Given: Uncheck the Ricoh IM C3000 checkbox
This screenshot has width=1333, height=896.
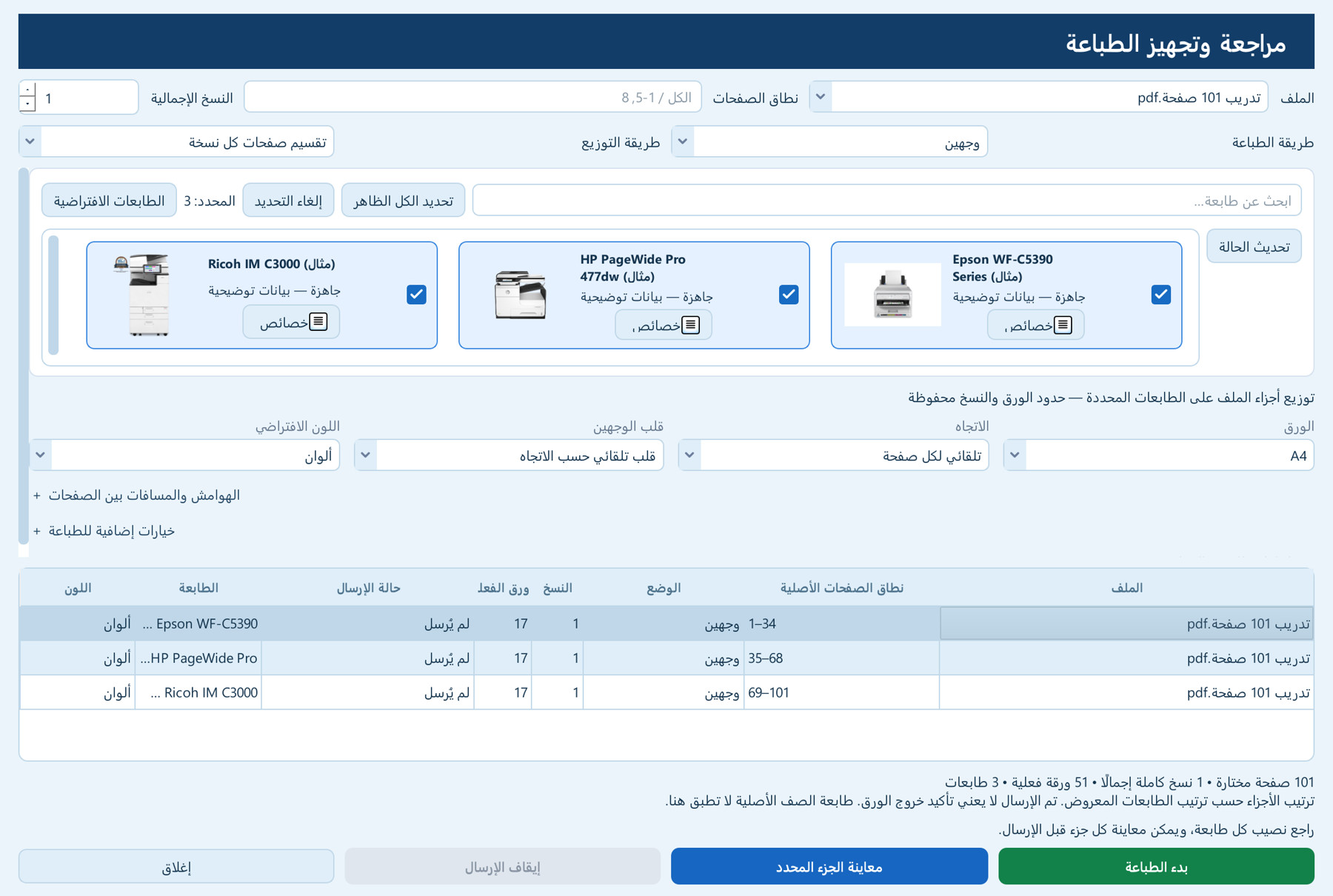Looking at the screenshot, I should 416,295.
